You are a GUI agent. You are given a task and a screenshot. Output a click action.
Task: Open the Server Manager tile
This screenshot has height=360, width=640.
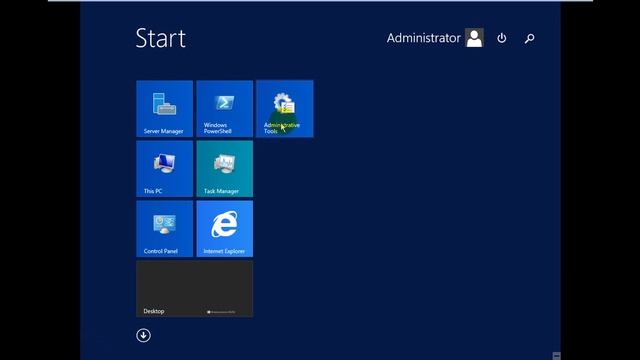164,109
